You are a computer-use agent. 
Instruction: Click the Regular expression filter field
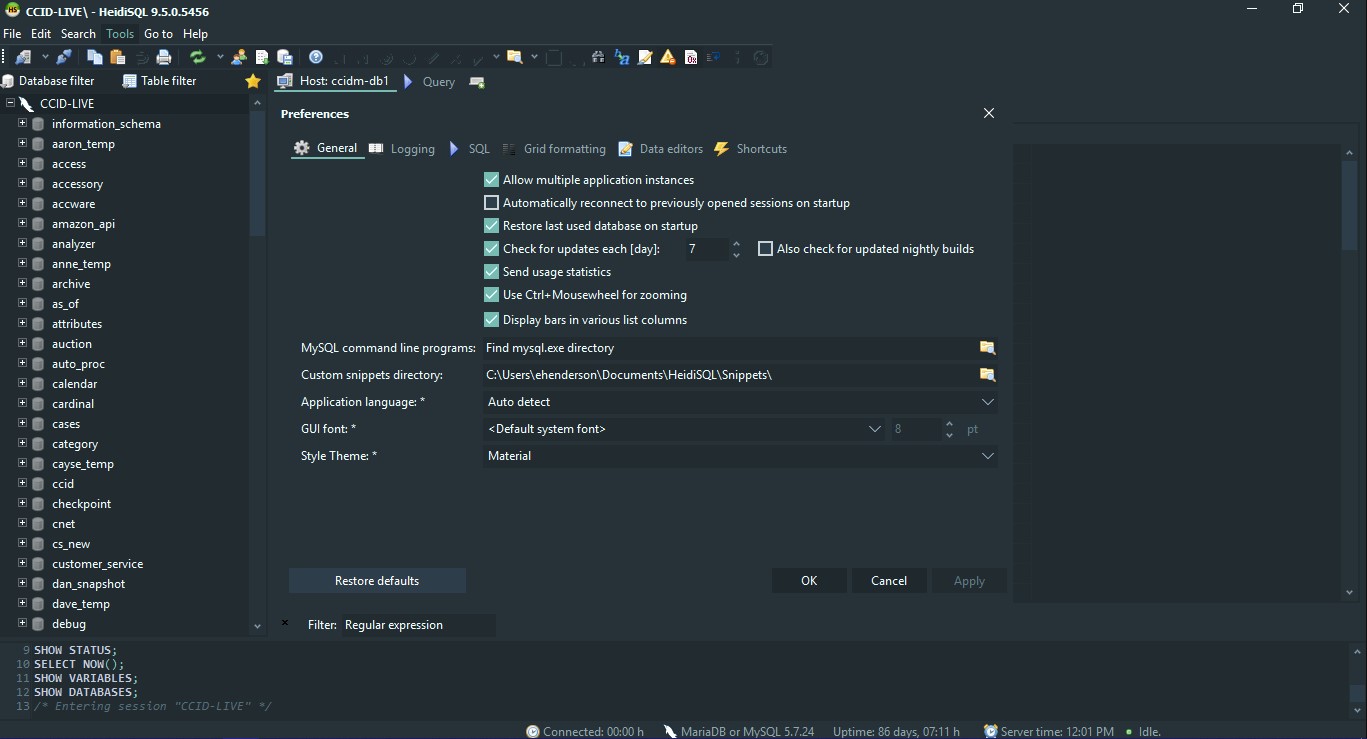pyautogui.click(x=418, y=625)
